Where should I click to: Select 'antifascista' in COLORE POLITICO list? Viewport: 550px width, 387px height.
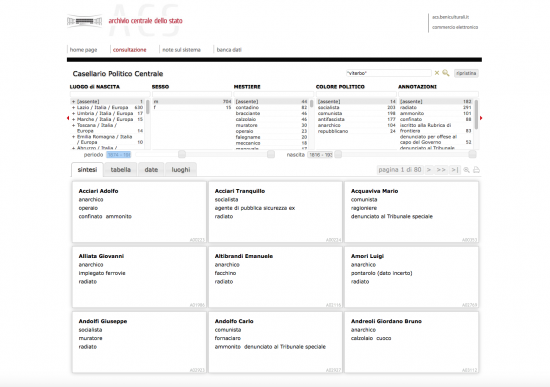point(356,119)
